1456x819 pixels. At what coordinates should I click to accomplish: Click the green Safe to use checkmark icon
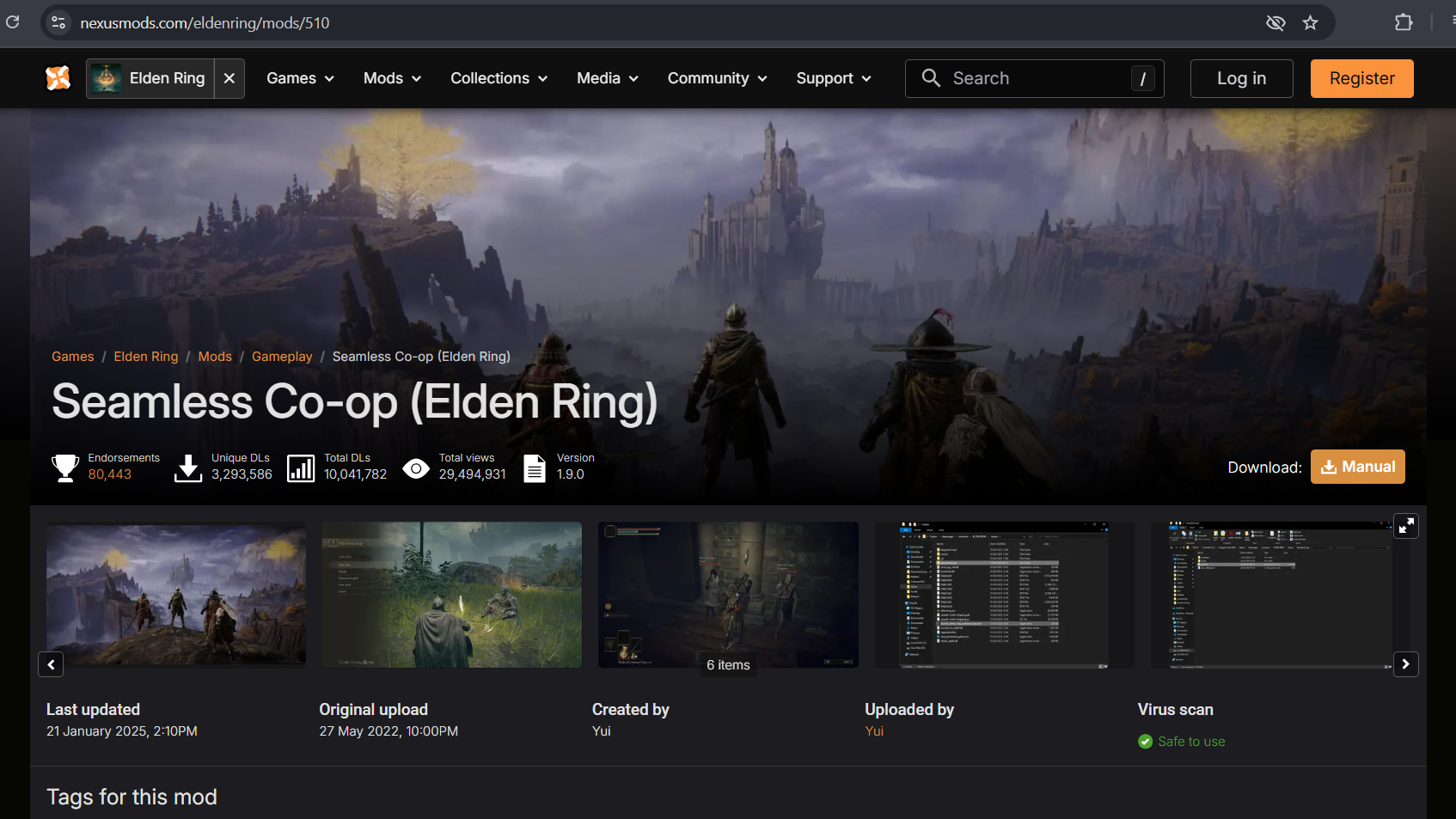coord(1145,742)
